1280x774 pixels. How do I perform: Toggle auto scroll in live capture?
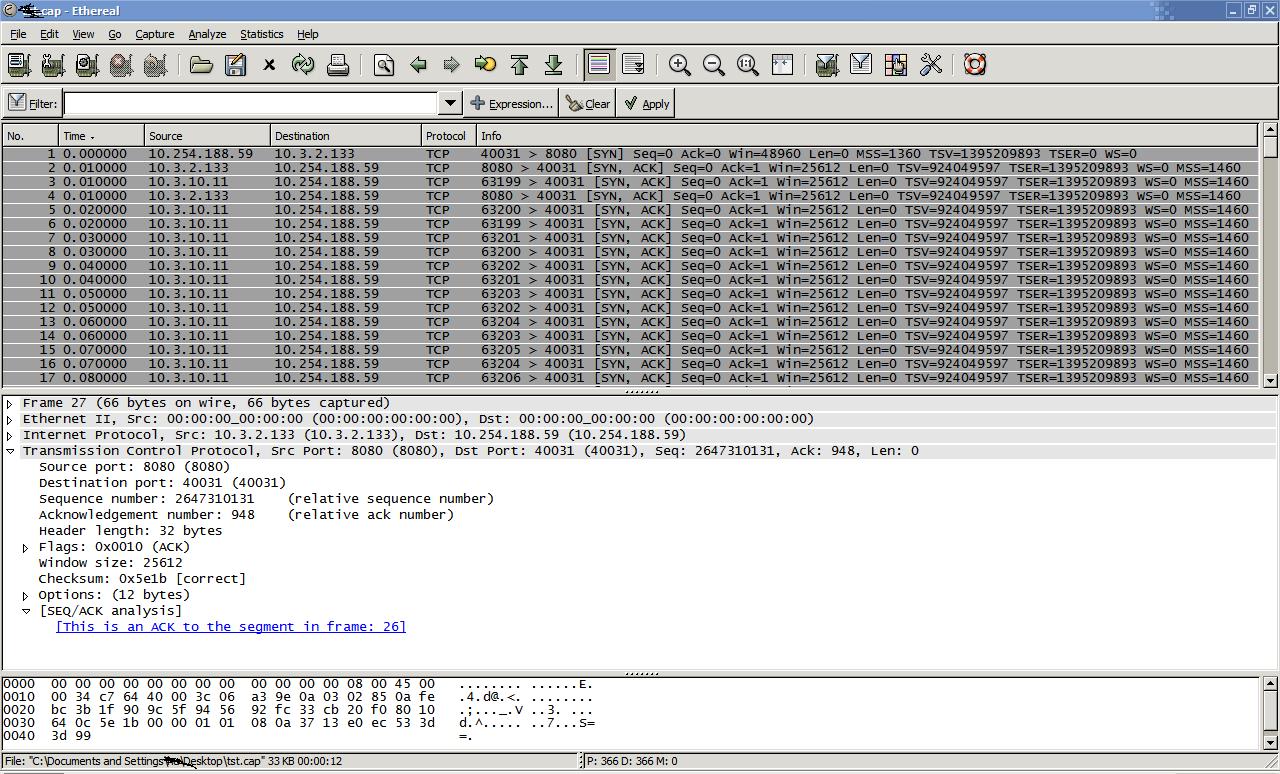pos(633,65)
